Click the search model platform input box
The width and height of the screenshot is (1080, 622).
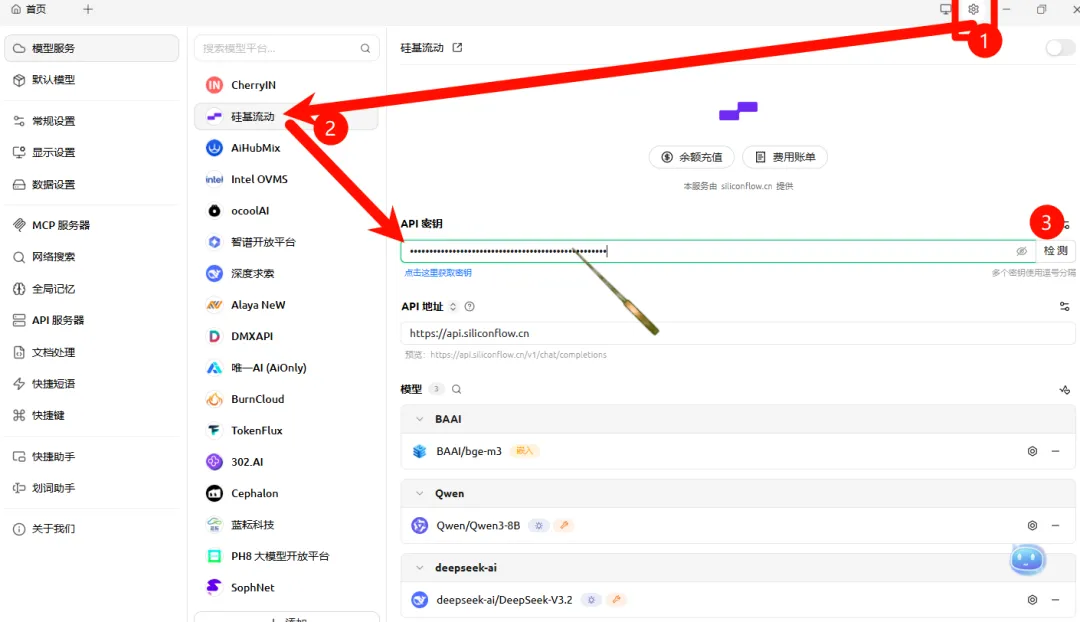pos(287,48)
